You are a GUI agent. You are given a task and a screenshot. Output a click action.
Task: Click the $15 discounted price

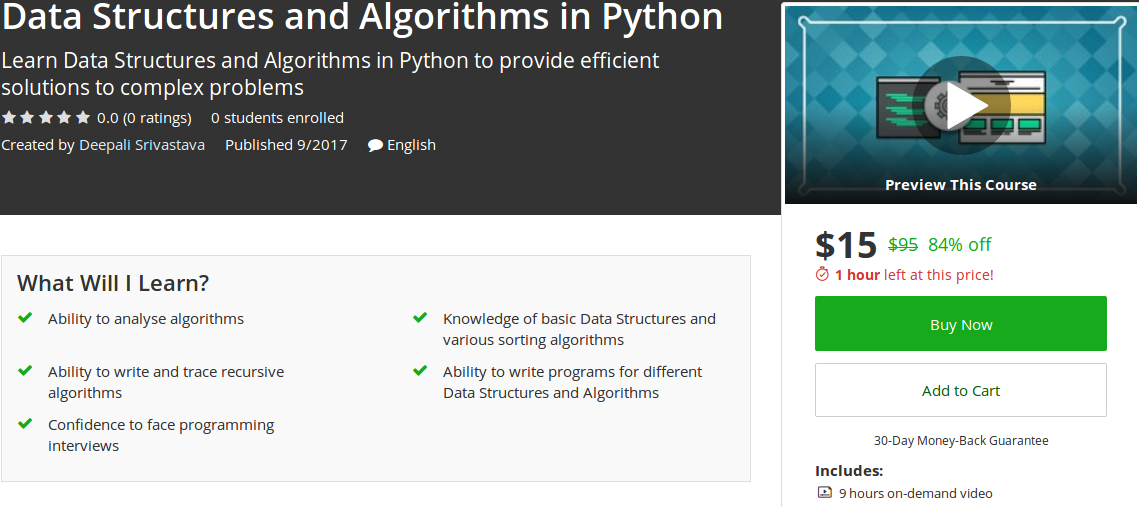click(x=846, y=245)
